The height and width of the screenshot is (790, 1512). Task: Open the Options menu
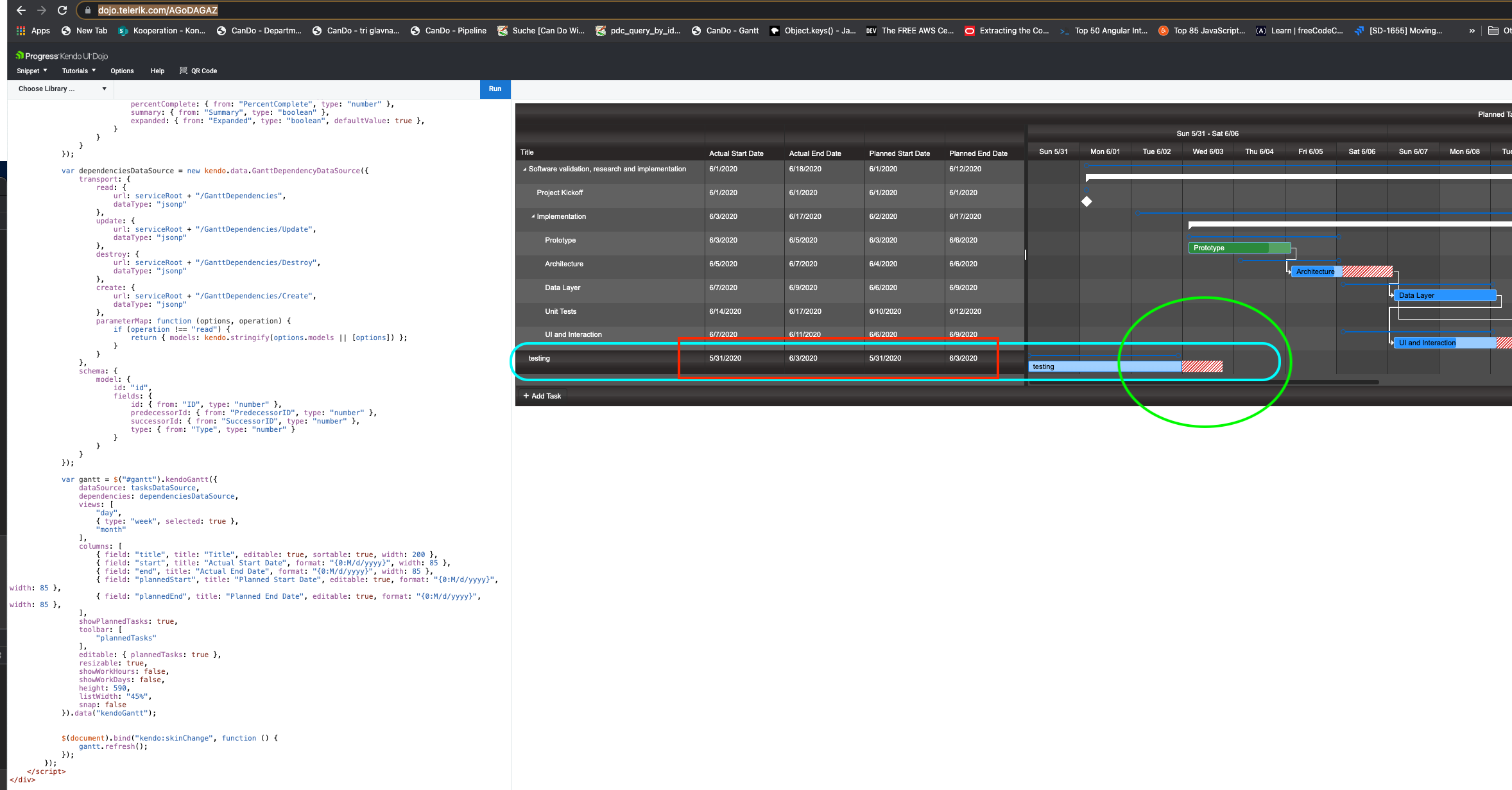[122, 71]
